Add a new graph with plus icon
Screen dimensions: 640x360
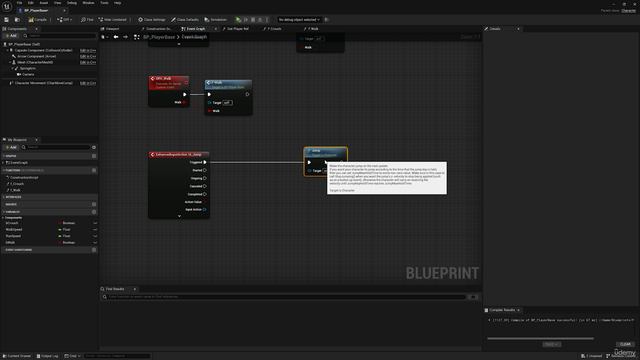pos(94,156)
